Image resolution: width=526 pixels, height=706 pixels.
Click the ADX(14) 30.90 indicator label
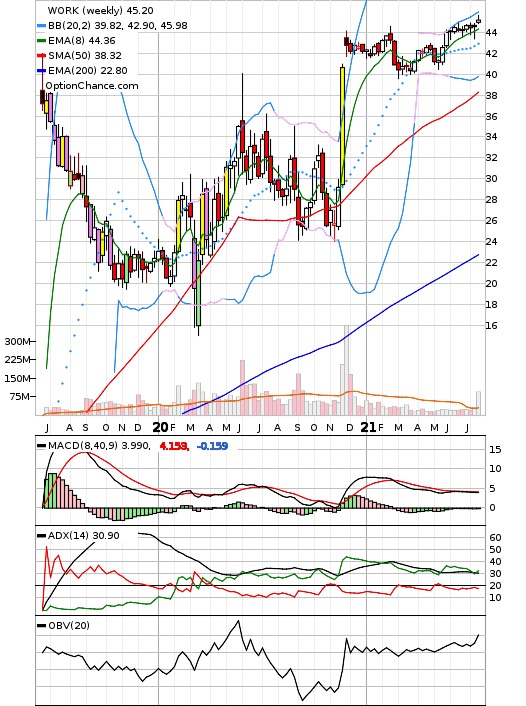[84, 535]
